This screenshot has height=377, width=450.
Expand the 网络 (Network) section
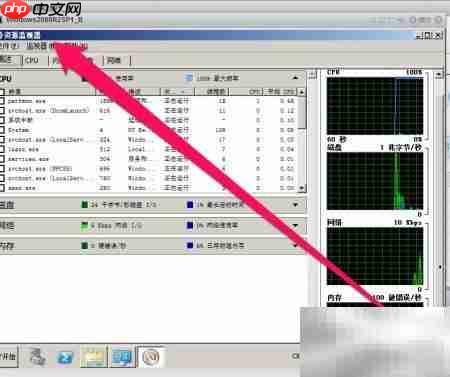pos(295,226)
